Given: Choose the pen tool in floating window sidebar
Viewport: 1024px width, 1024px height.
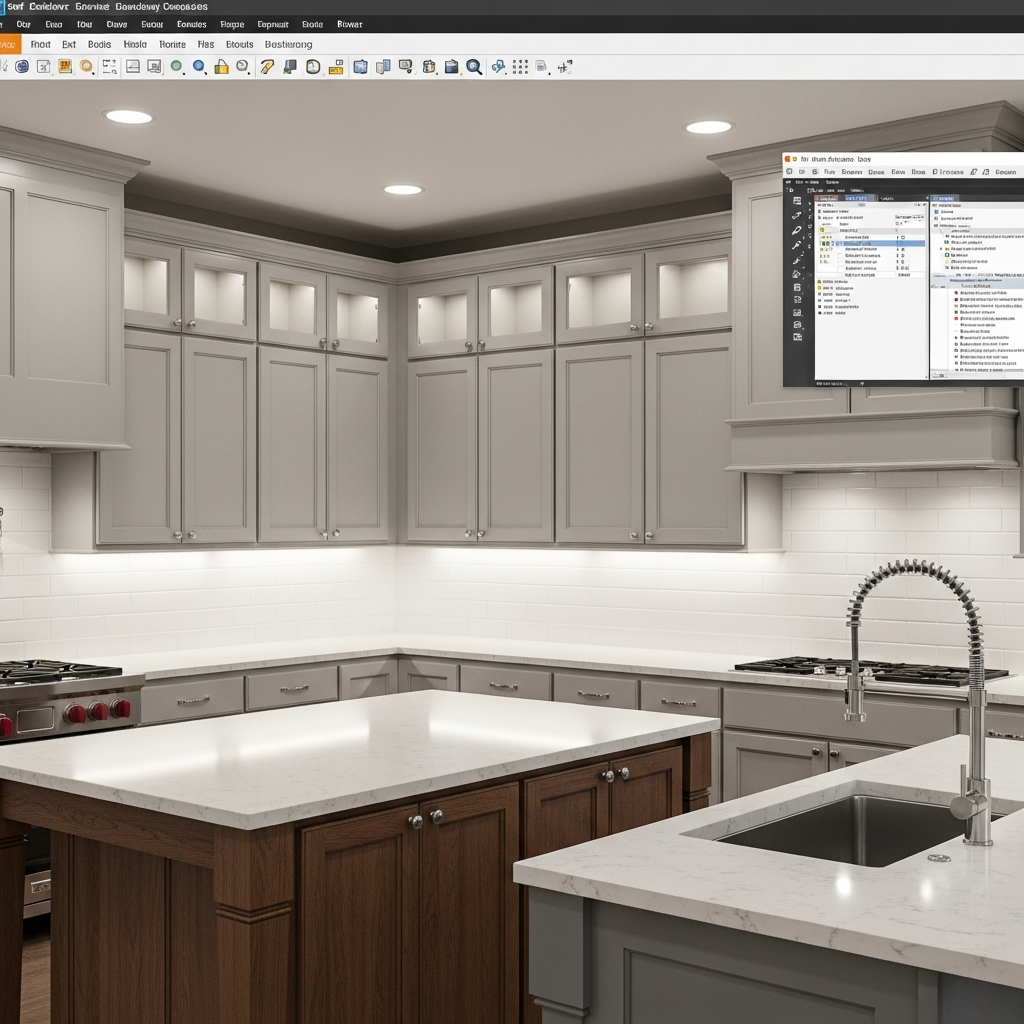Looking at the screenshot, I should [797, 231].
